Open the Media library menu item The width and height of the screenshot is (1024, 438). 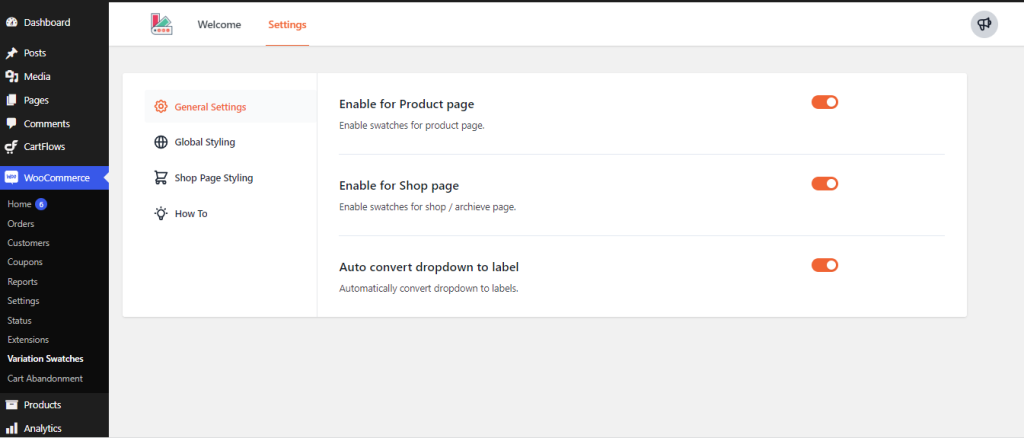pyautogui.click(x=37, y=77)
